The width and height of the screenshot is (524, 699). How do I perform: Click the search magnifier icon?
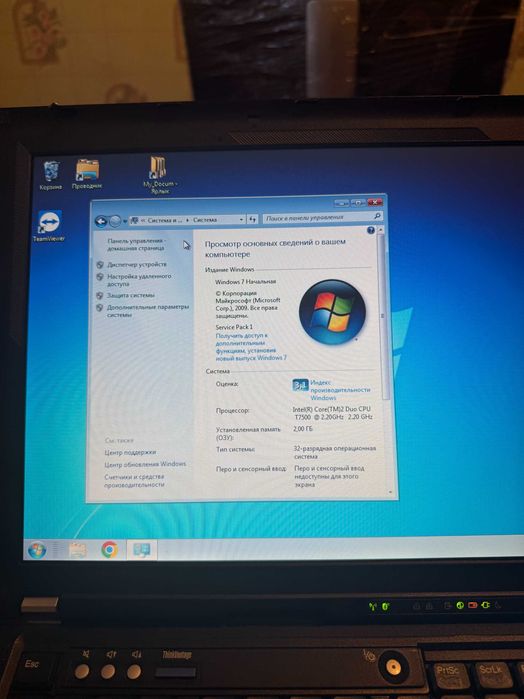click(377, 216)
